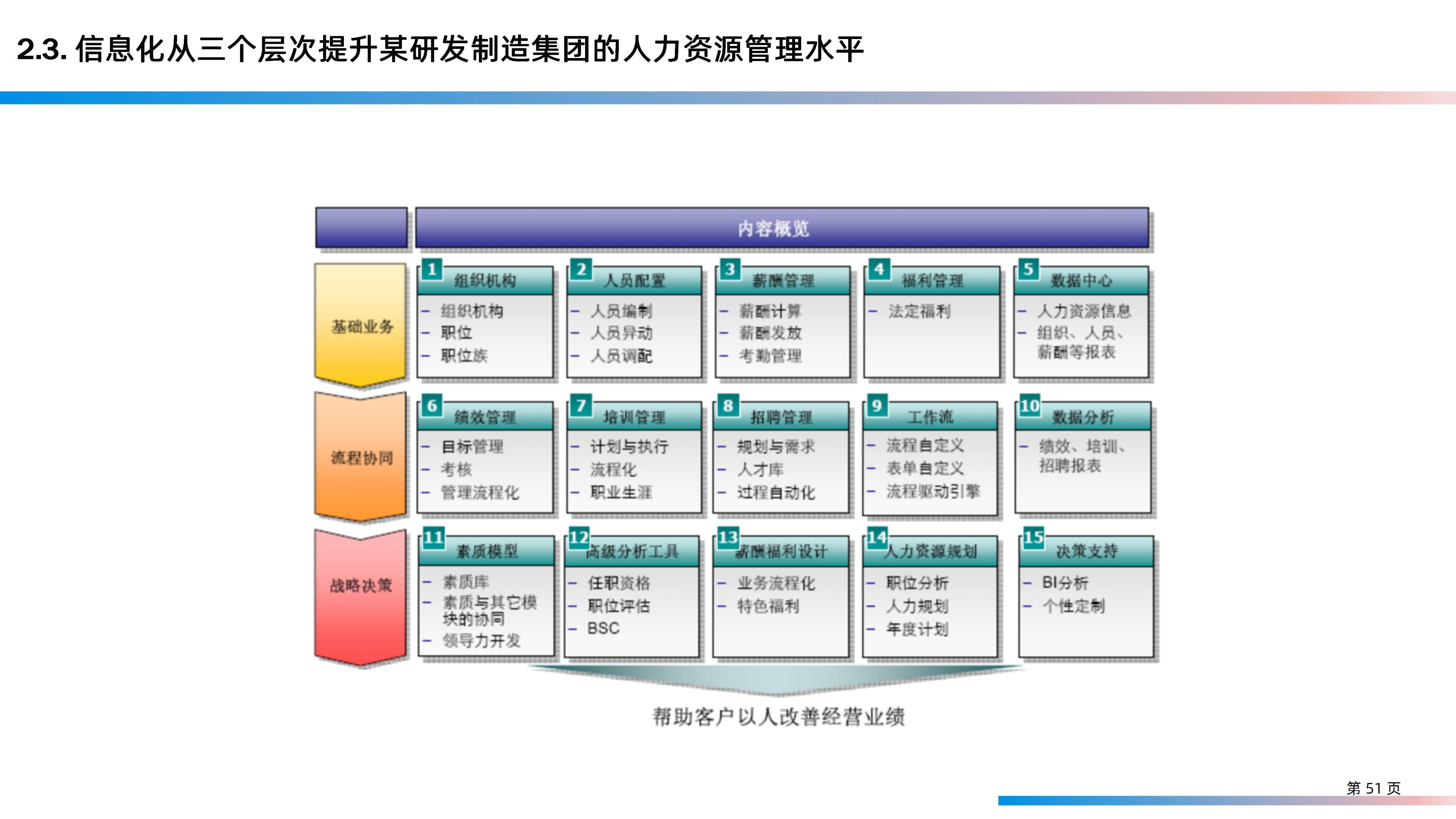Click the BI分析 bullet item
The height and width of the screenshot is (819, 1456).
pos(1065,583)
